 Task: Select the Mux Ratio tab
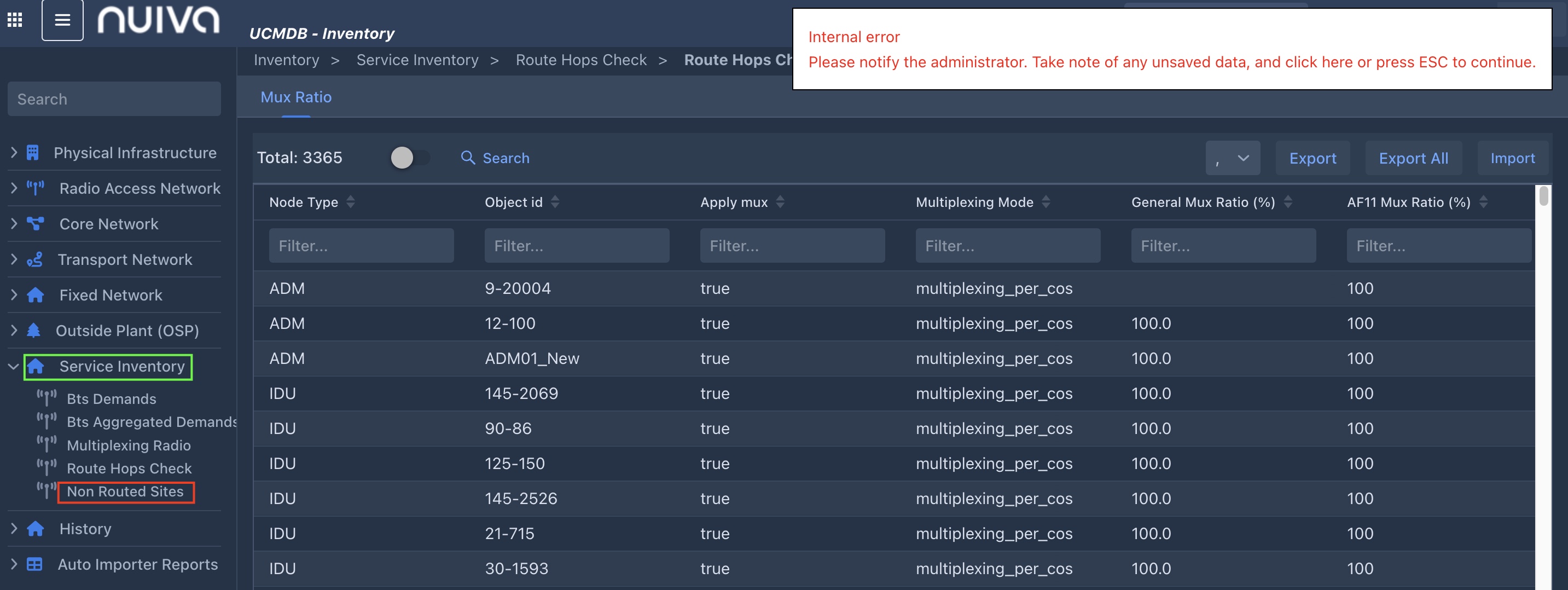(x=296, y=97)
